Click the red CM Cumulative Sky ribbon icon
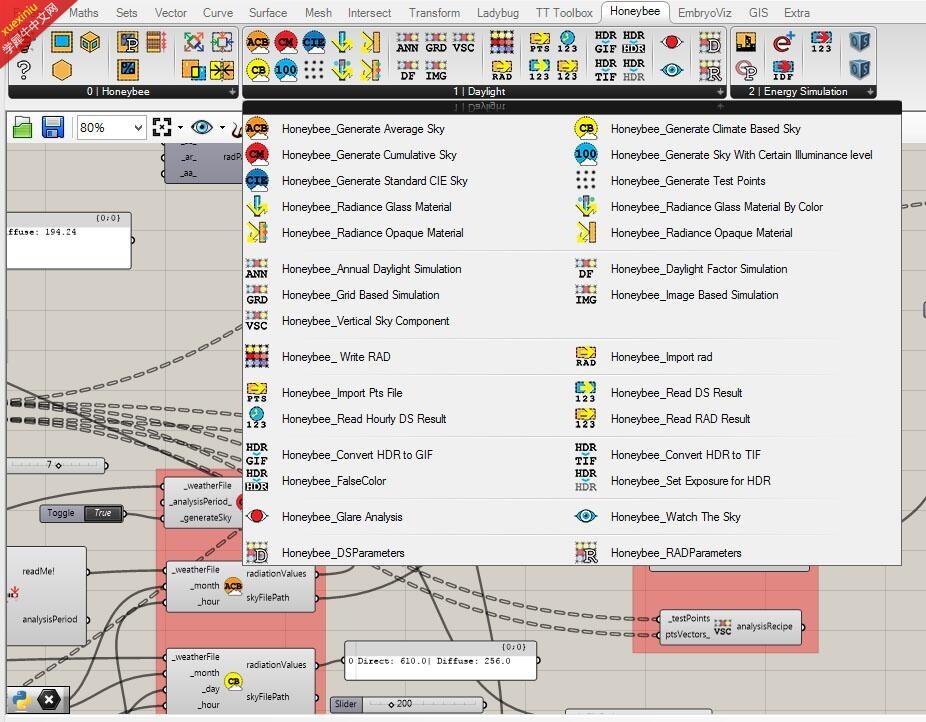The image size is (926, 722). 286,42
